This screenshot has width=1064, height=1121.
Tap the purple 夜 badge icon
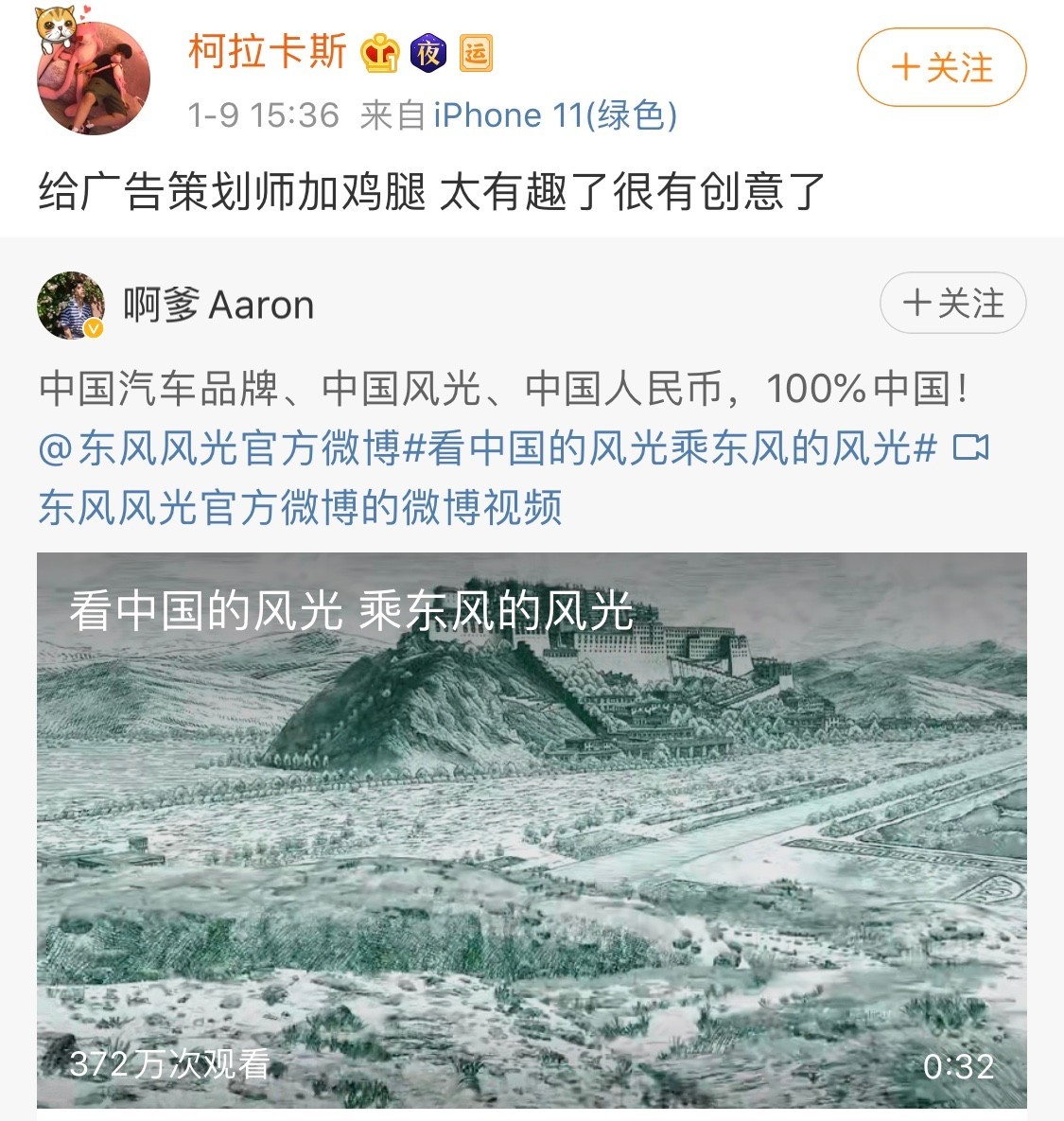428,53
